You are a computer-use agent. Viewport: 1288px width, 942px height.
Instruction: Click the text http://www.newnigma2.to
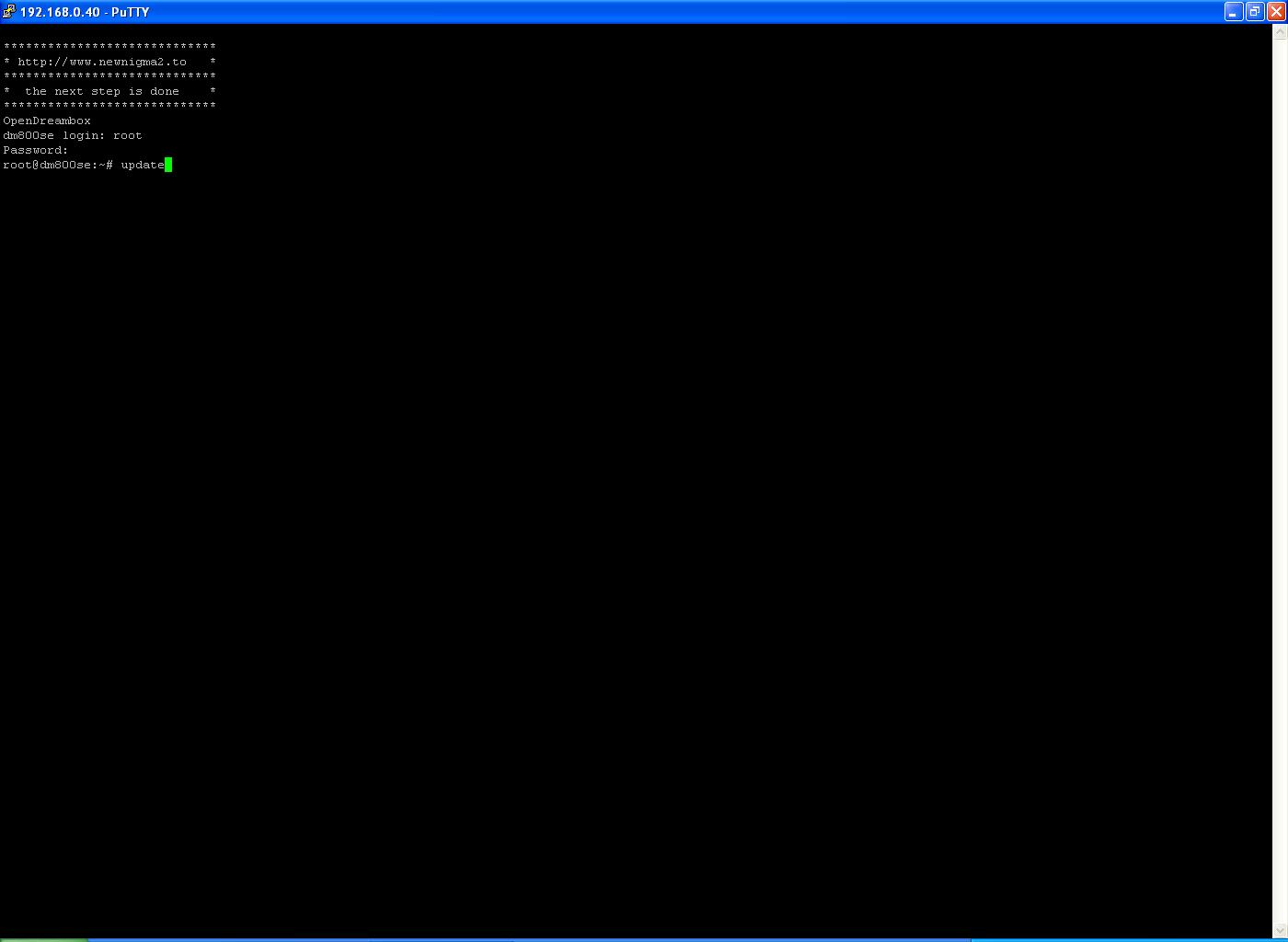click(102, 62)
